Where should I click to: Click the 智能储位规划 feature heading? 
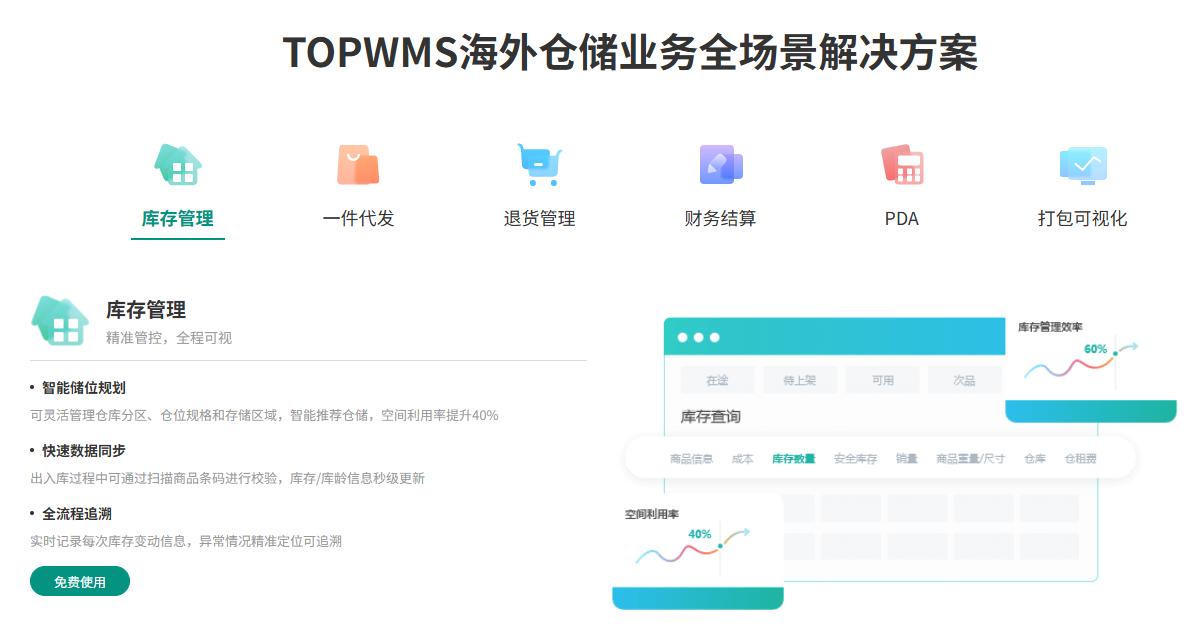click(84, 388)
